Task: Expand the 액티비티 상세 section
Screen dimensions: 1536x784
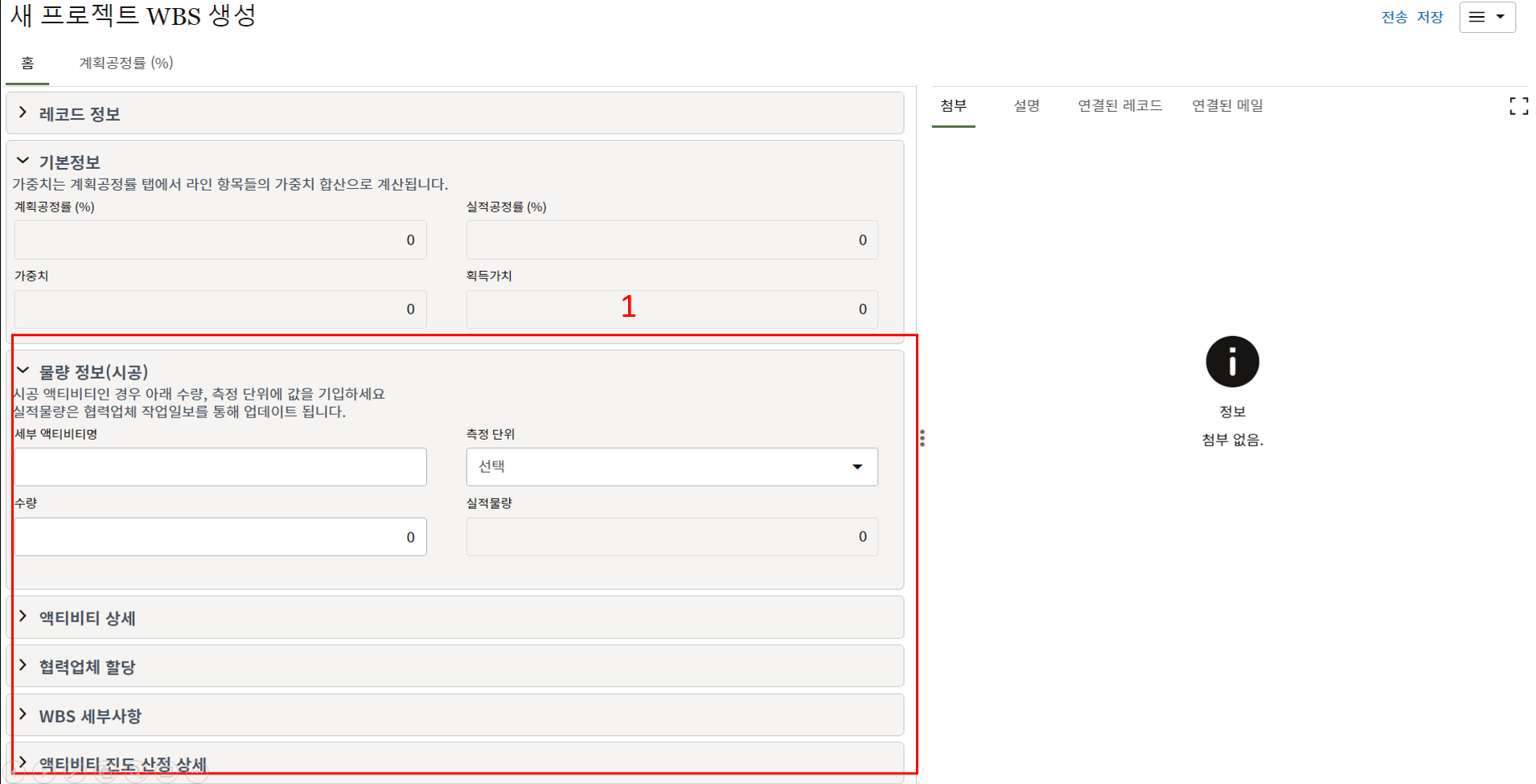Action: coord(23,618)
